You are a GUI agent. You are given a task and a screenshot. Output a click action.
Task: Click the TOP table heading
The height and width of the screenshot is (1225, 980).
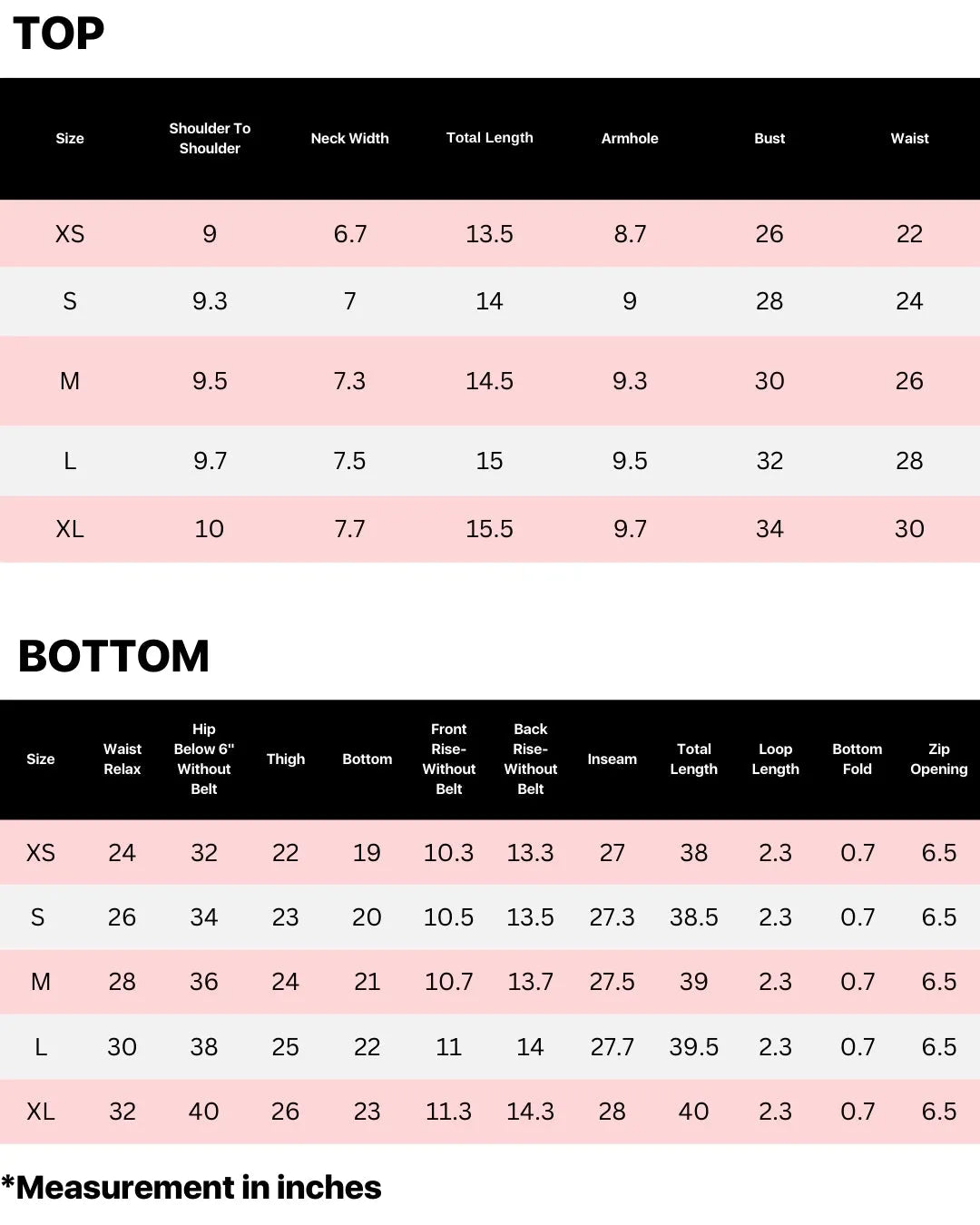point(59,34)
